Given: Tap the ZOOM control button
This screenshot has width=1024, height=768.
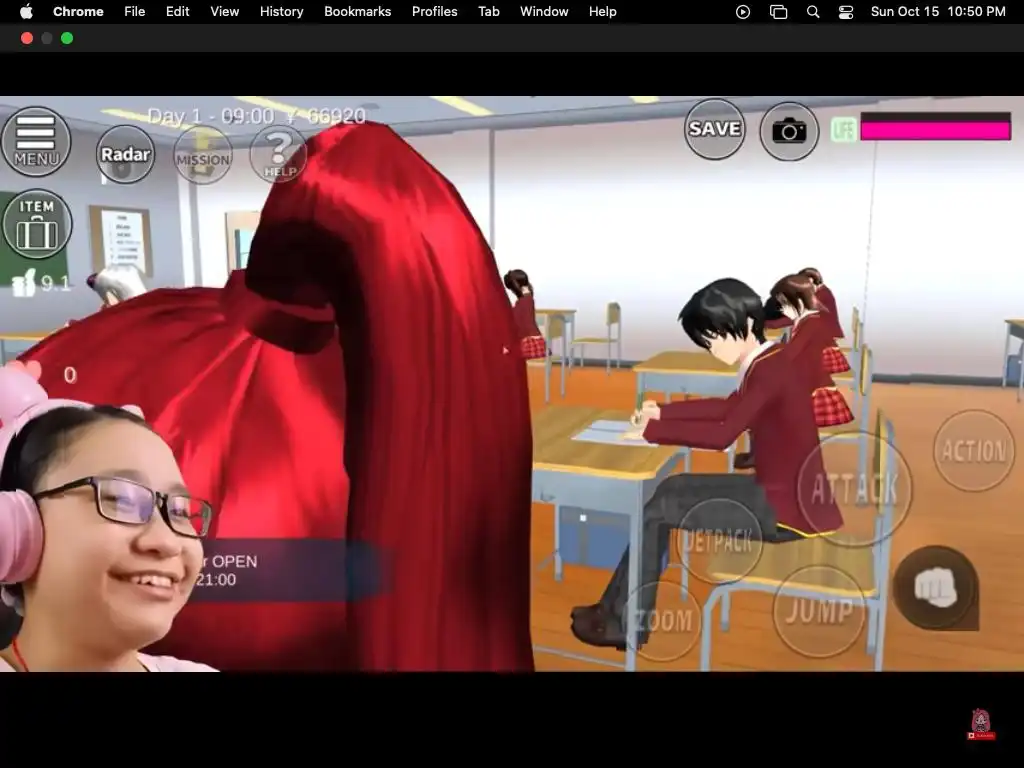Looking at the screenshot, I should (662, 621).
